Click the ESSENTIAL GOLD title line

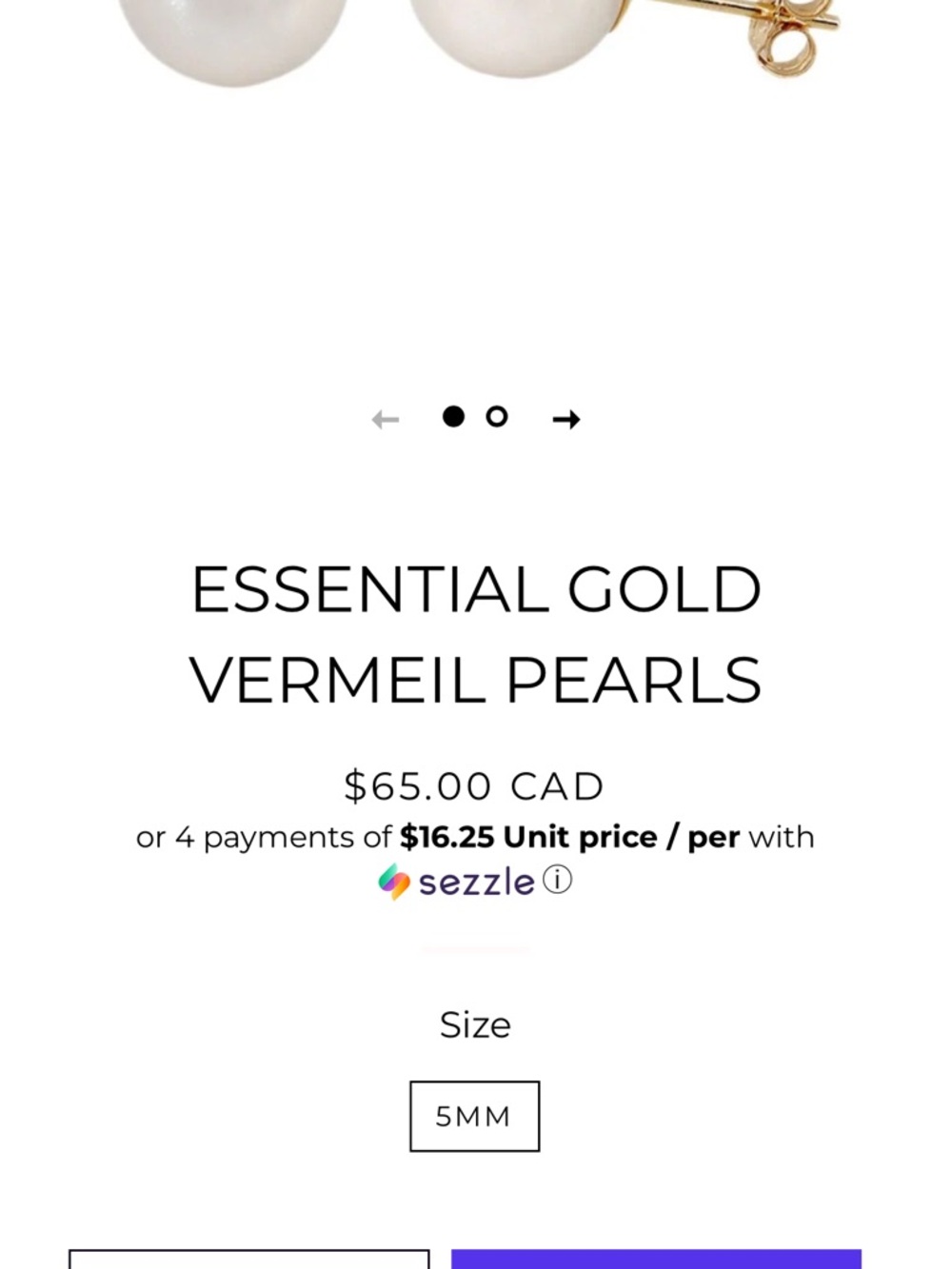coord(476,590)
